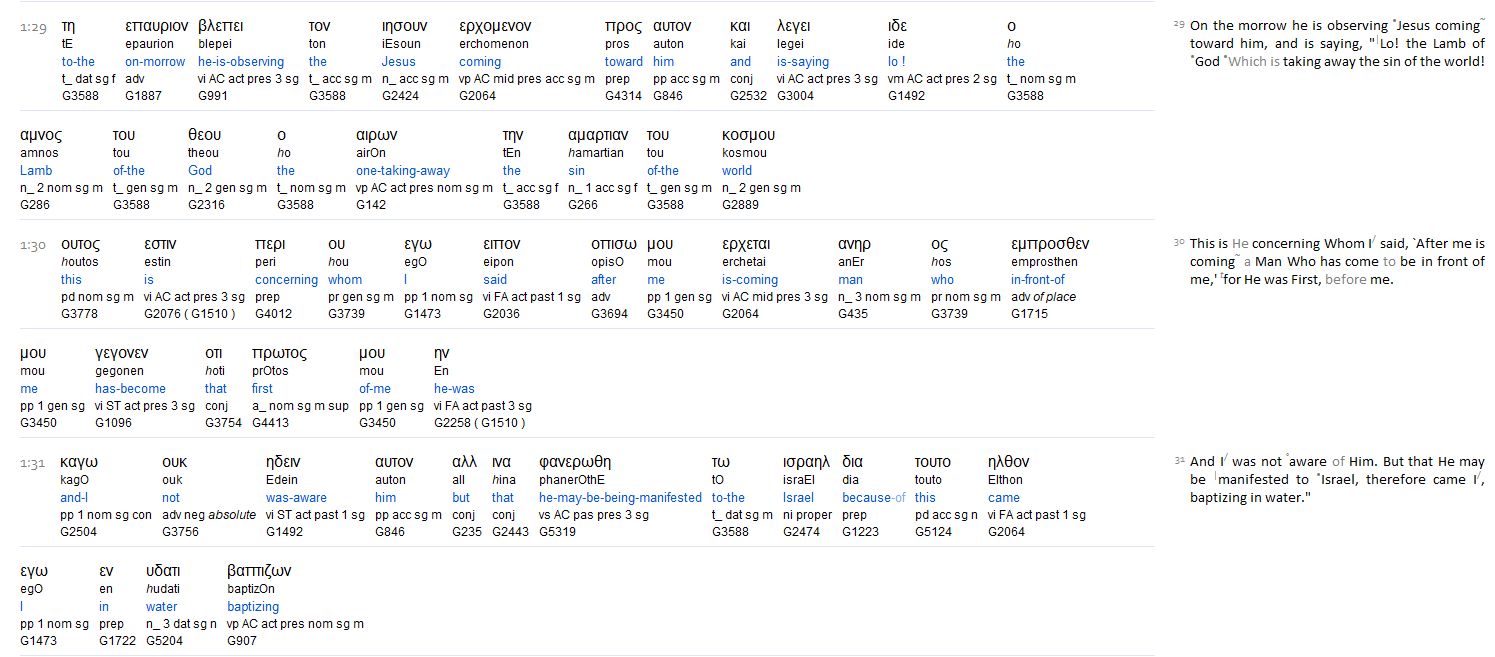
Task: Select verse reference 1:29 in the interlinear
Action: coord(33,27)
